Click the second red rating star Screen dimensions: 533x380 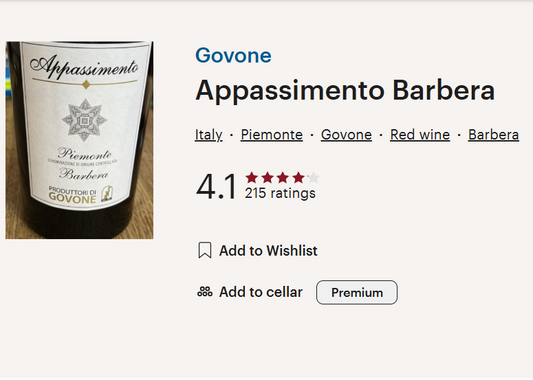click(x=268, y=177)
